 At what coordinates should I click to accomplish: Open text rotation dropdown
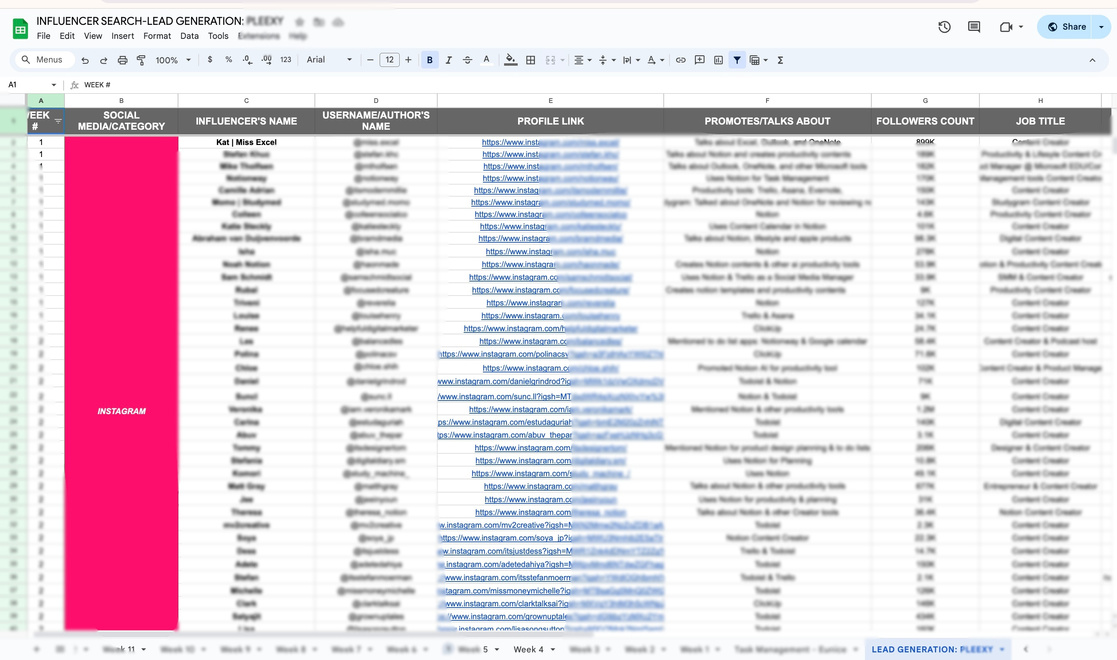pyautogui.click(x=655, y=61)
